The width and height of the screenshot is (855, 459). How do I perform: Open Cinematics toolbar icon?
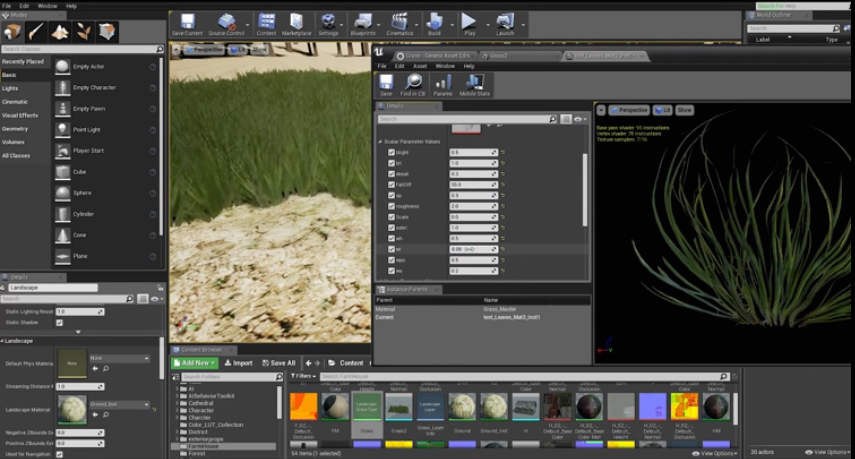(400, 25)
